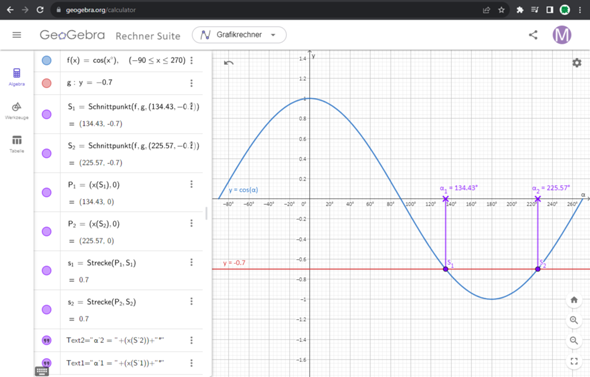The height and width of the screenshot is (377, 590).
Task: Open browser side panel icon
Action: [550, 10]
